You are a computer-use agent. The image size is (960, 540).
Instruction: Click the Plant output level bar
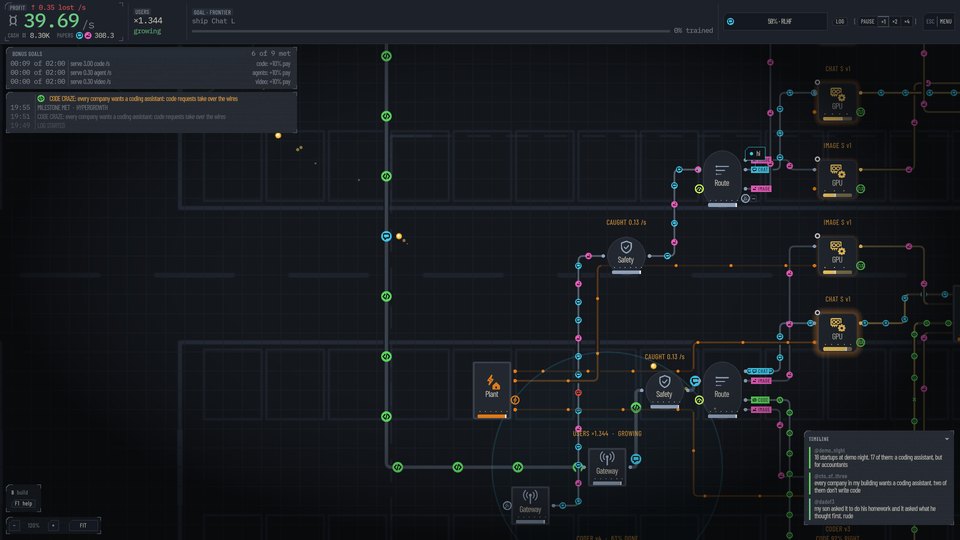pos(492,416)
